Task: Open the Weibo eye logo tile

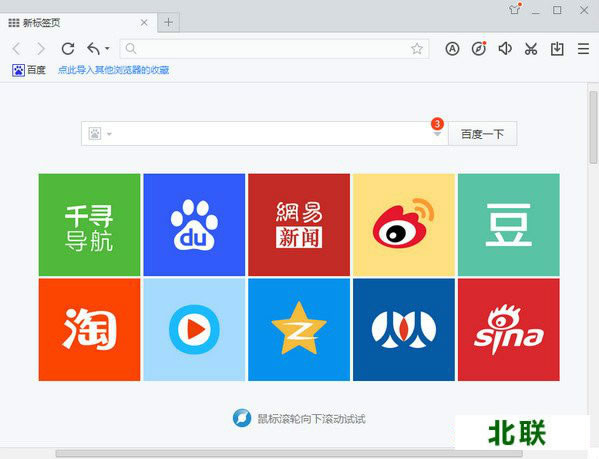Action: [404, 225]
